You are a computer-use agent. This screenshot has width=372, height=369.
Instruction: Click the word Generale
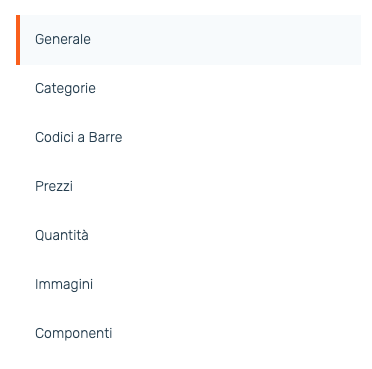(x=63, y=39)
